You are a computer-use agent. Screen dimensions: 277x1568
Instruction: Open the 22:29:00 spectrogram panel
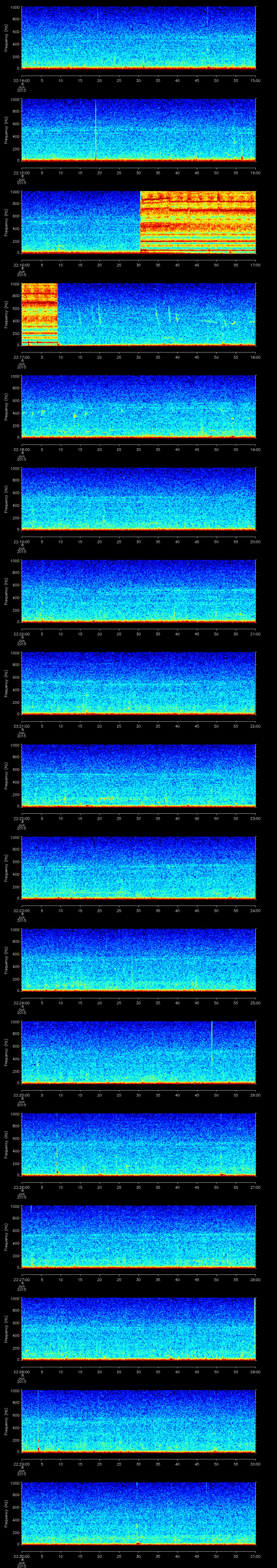tap(139, 1421)
